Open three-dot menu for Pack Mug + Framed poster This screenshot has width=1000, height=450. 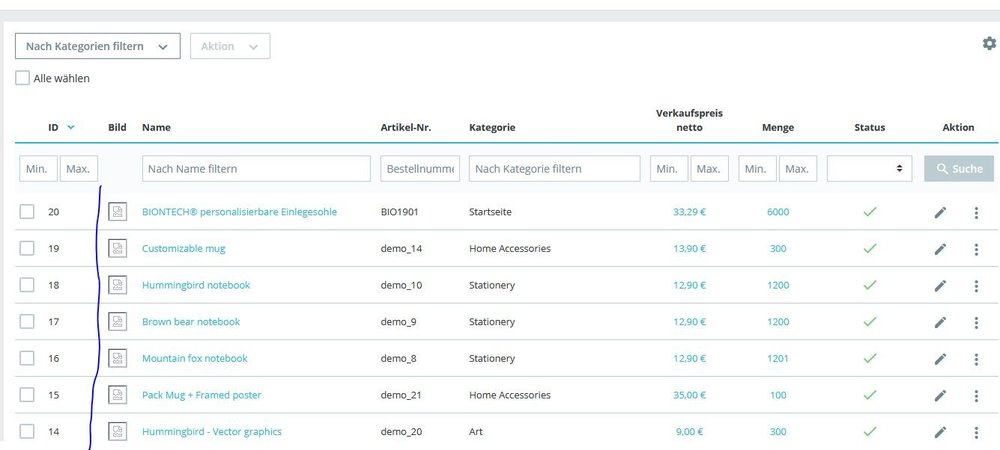point(976,395)
